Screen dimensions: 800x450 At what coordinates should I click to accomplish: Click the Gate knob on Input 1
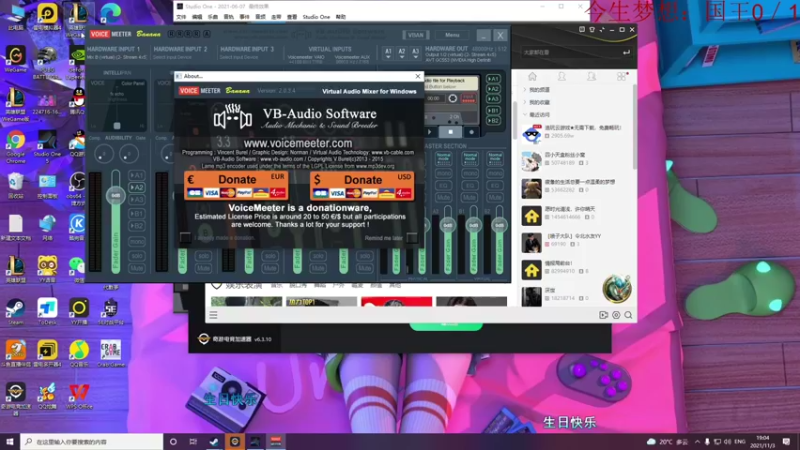pyautogui.click(x=129, y=154)
